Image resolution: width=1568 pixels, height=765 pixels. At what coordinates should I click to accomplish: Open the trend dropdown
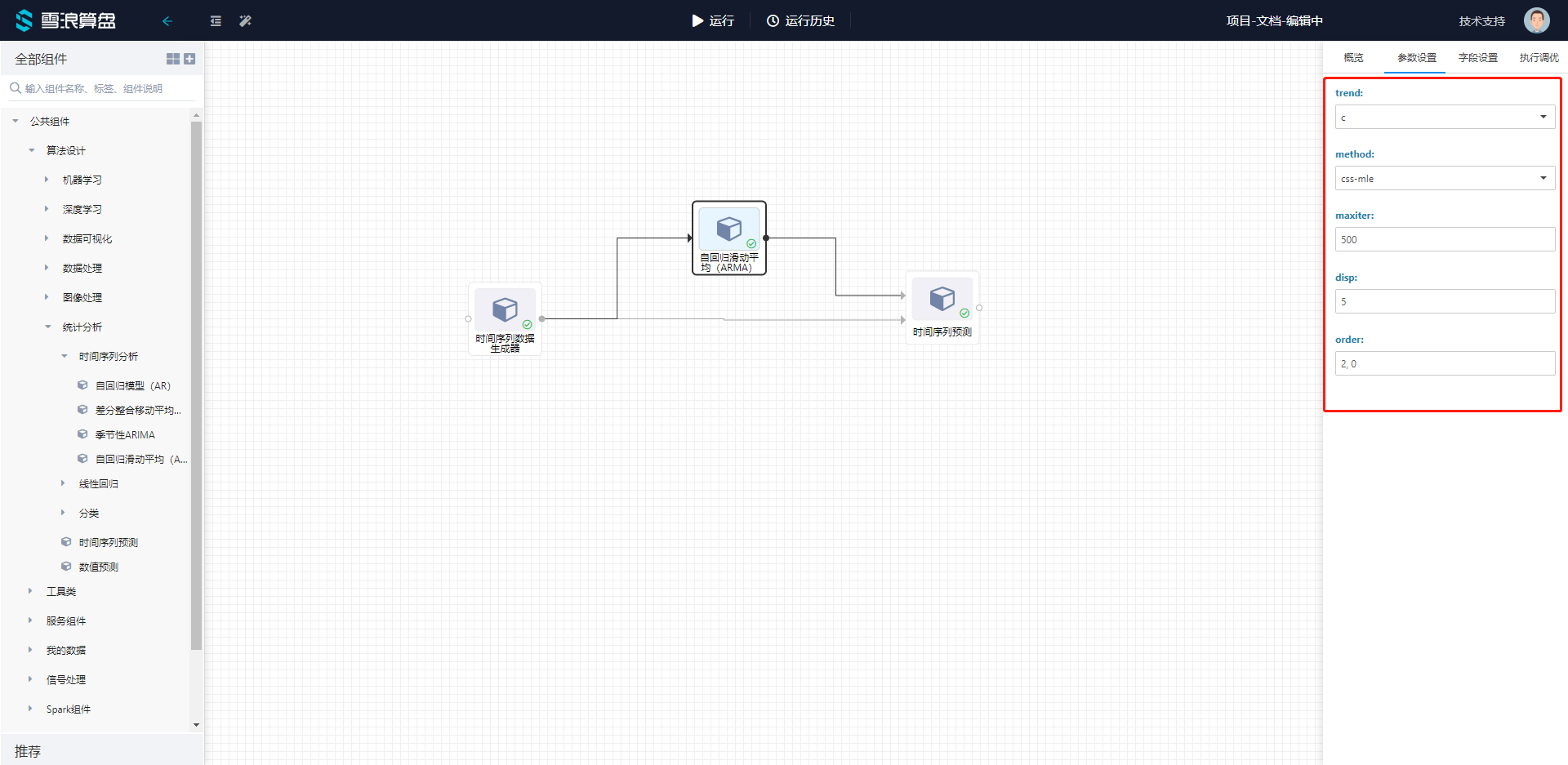(x=1444, y=118)
